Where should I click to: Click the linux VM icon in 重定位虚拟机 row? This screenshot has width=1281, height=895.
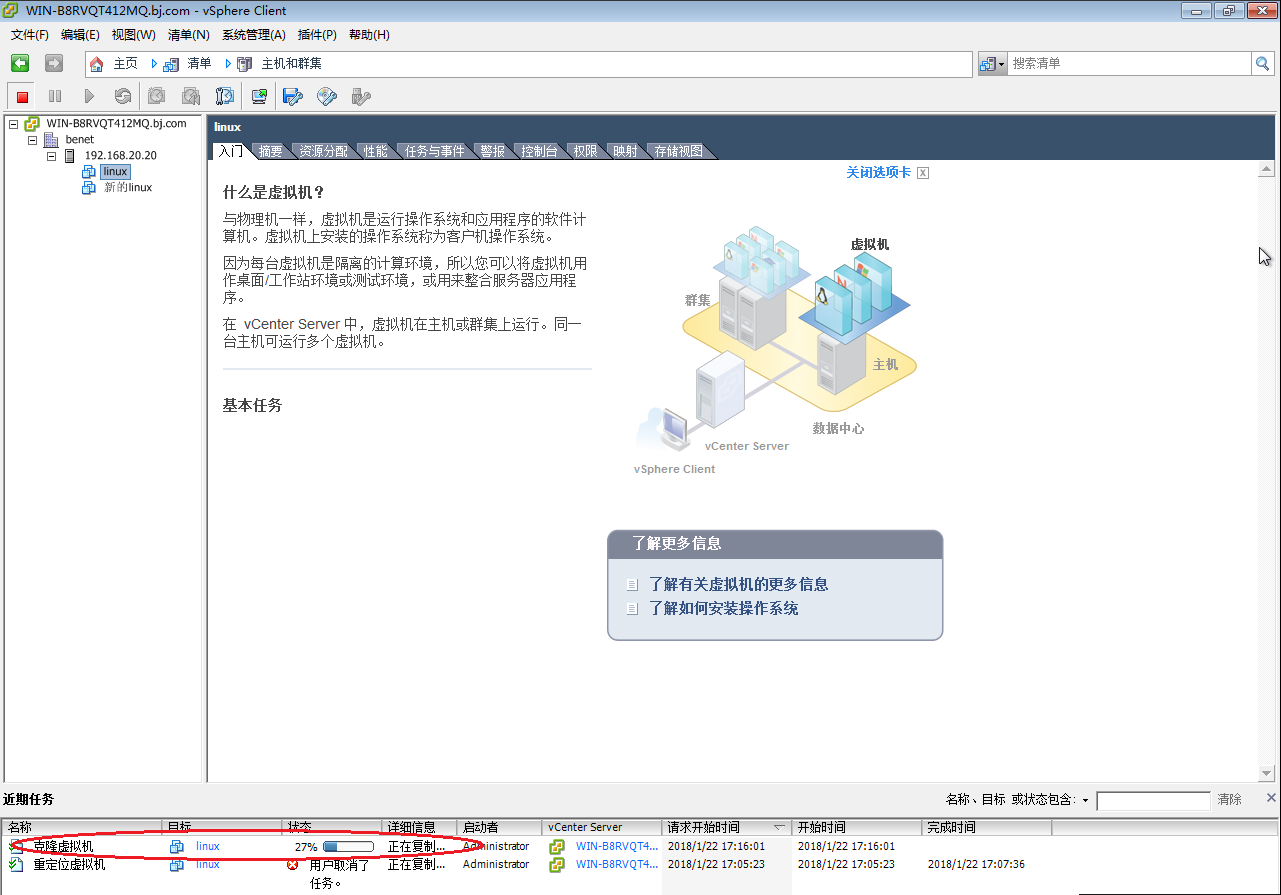pyautogui.click(x=177, y=864)
